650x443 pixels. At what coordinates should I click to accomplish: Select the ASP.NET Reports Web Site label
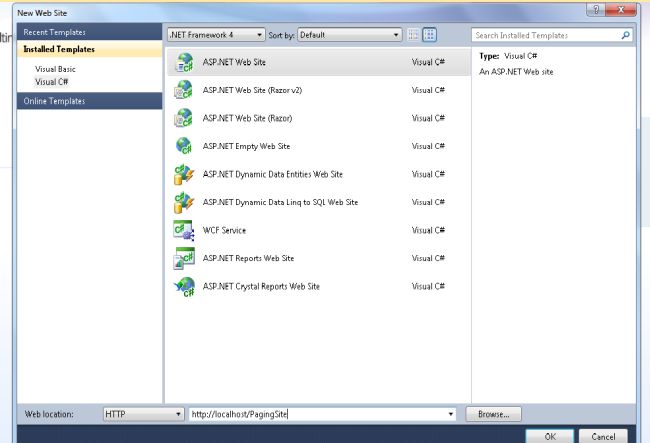point(248,259)
